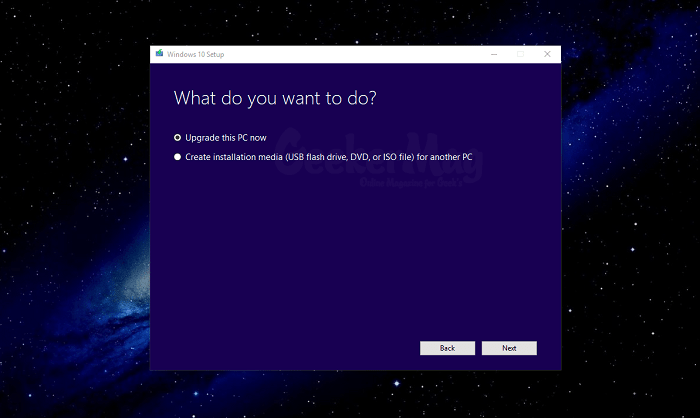Click 'Create installation media' option label text
The image size is (700, 418).
tap(329, 157)
